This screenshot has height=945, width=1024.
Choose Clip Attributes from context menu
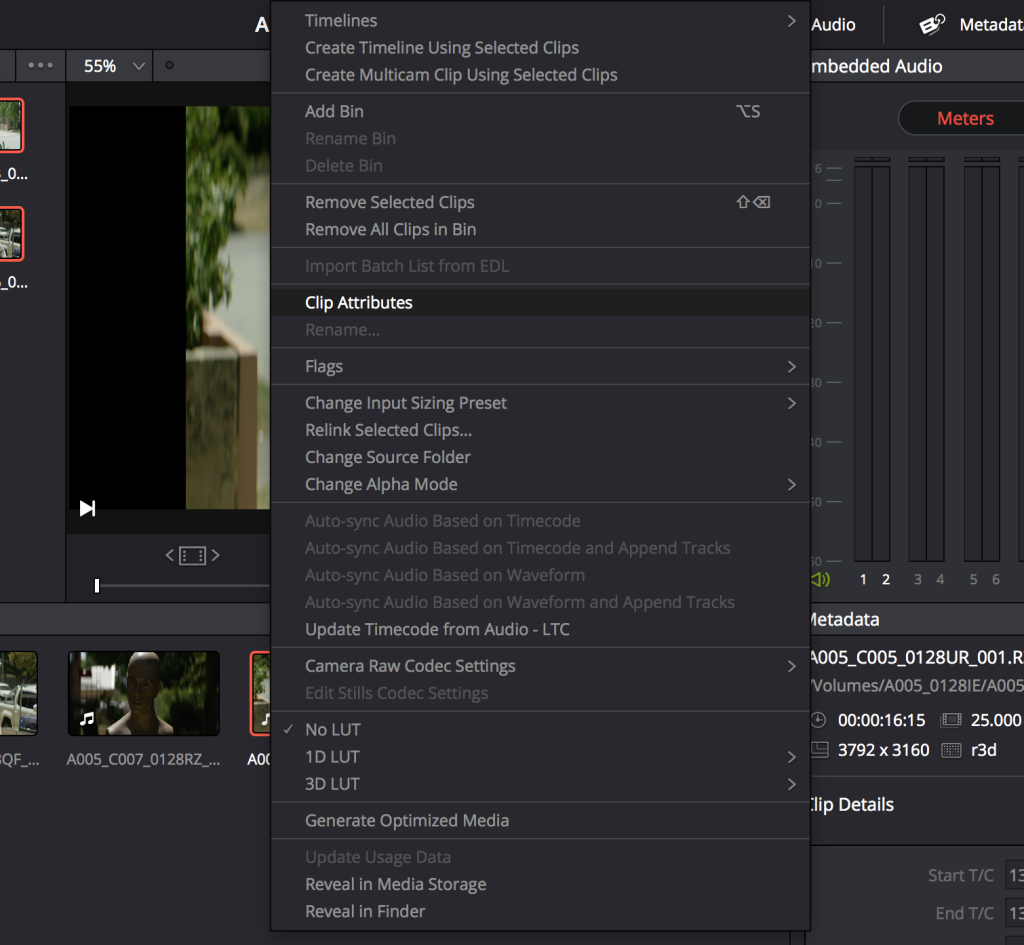click(x=359, y=303)
